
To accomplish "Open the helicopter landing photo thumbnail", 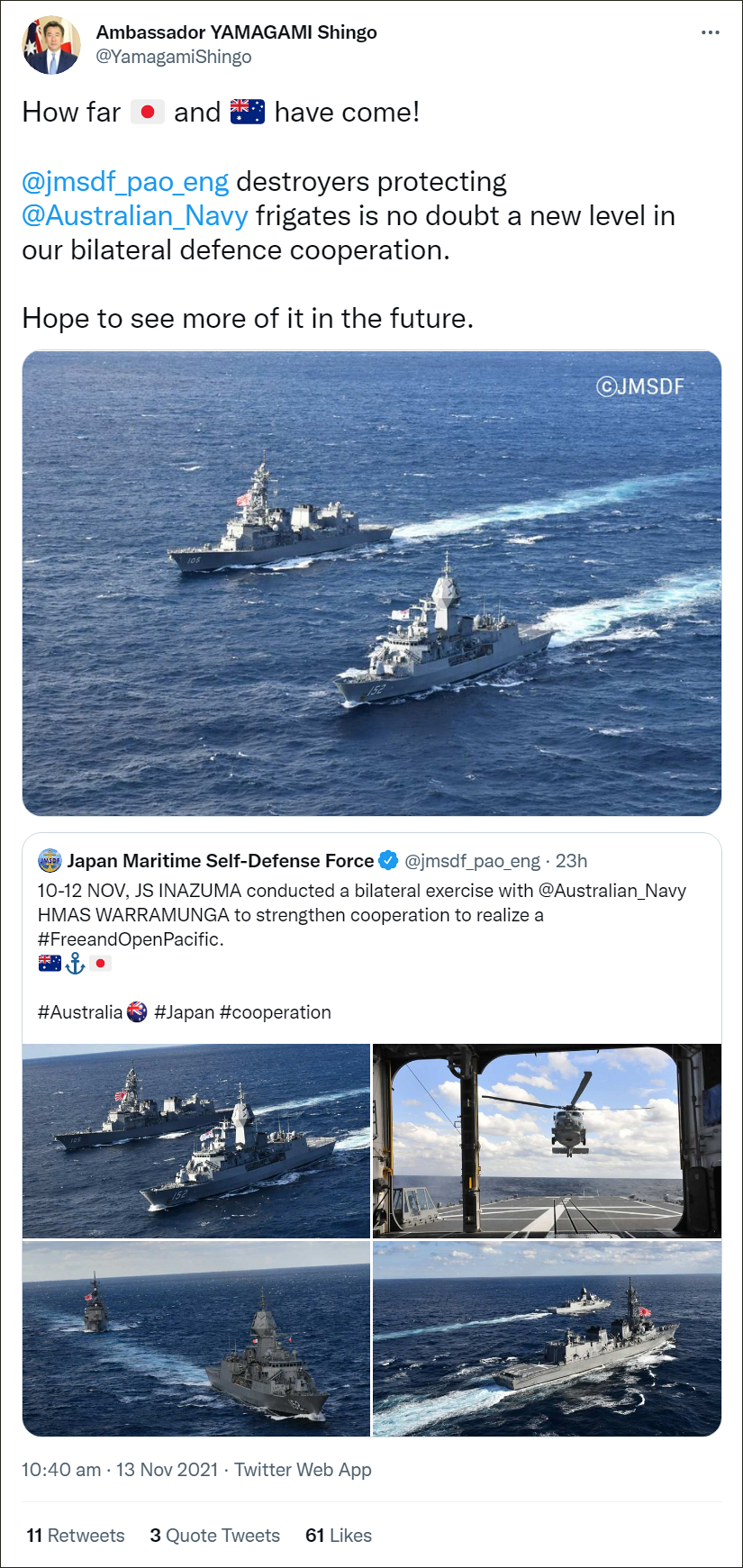I will coord(547,1141).
